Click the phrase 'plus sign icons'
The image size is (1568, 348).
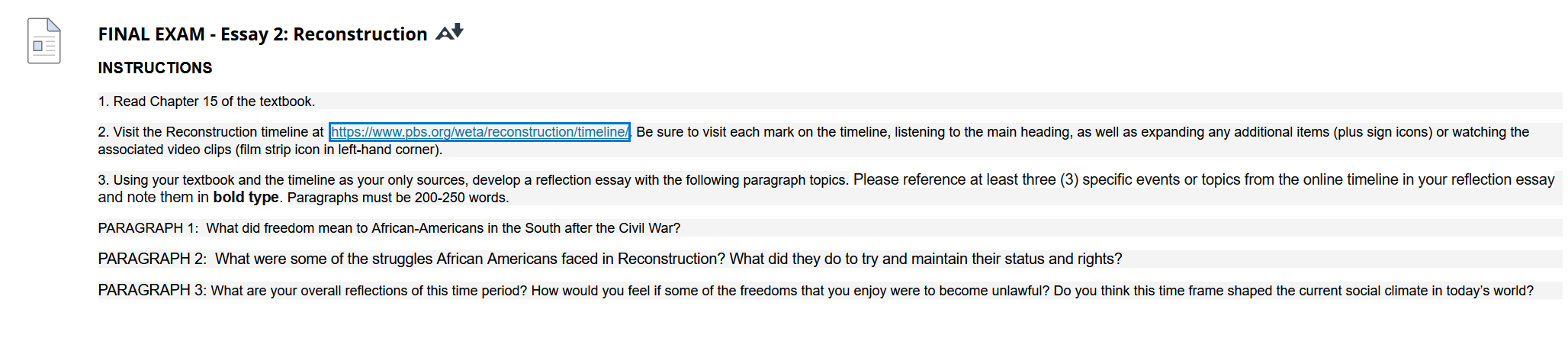[1382, 132]
